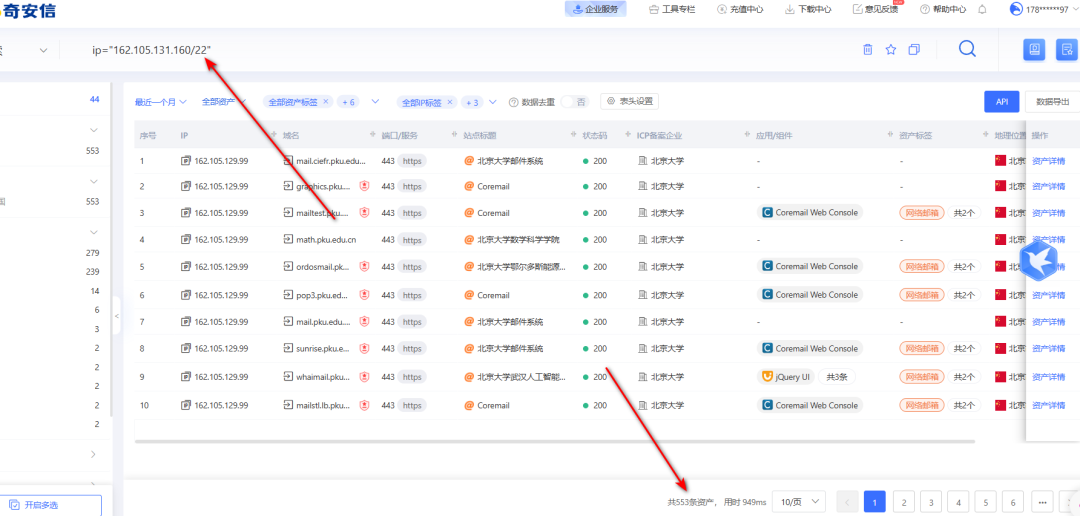This screenshot has height=516, width=1080.
Task: Open the 10/页 page size dropdown
Action: coord(799,502)
